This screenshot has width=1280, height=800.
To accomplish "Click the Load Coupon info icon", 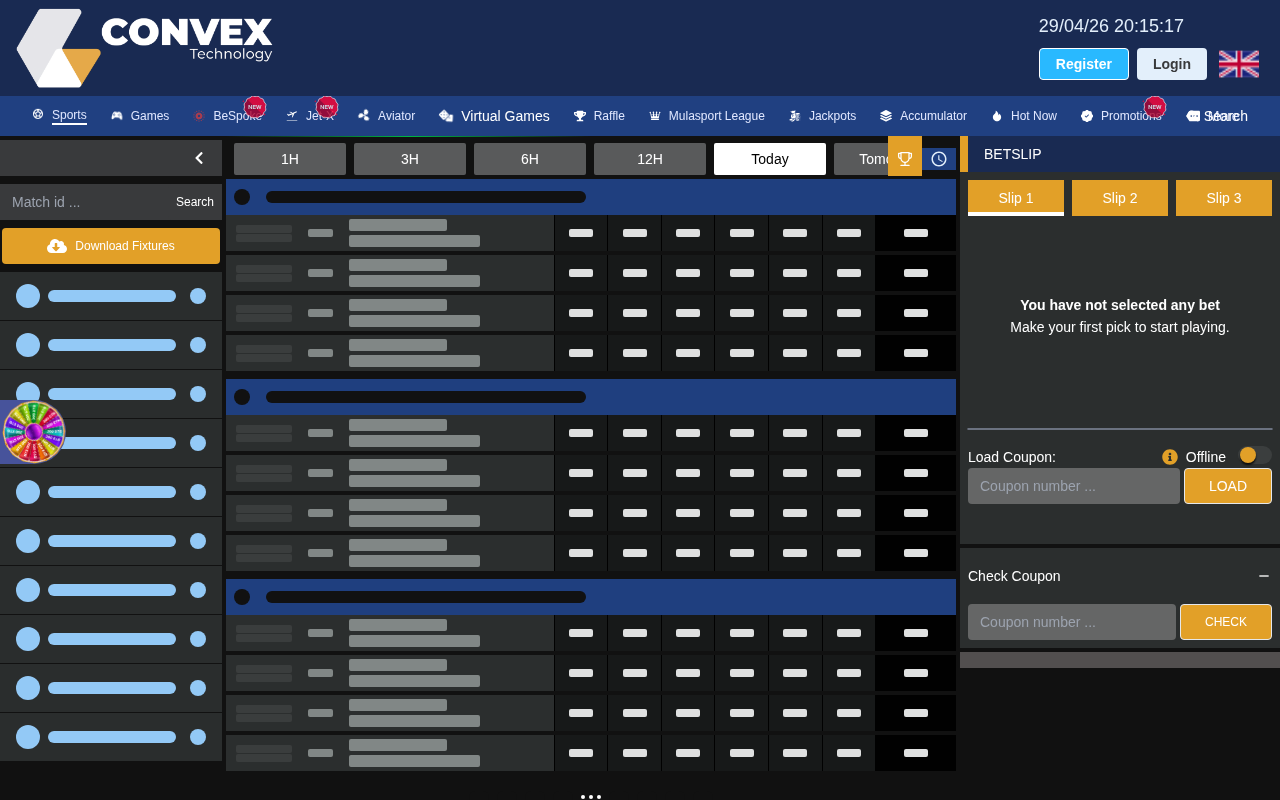I will (1170, 457).
